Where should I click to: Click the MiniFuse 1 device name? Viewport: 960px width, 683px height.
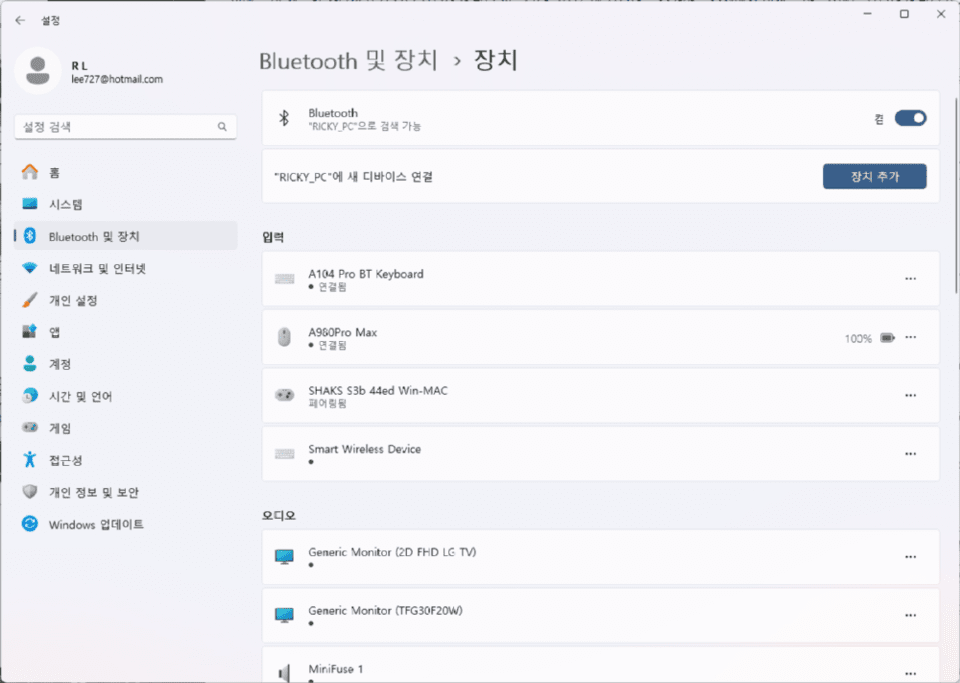pyautogui.click(x=336, y=669)
